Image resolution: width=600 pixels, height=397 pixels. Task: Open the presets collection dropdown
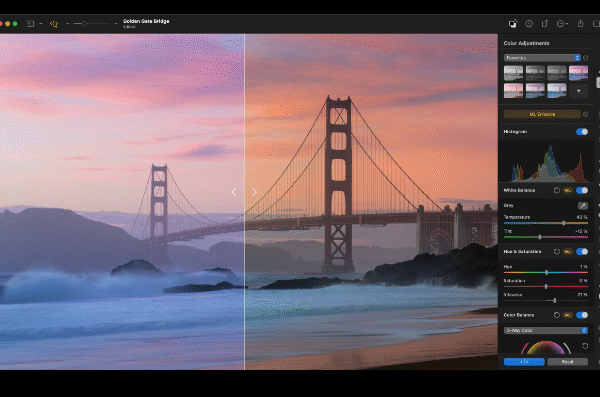point(542,58)
